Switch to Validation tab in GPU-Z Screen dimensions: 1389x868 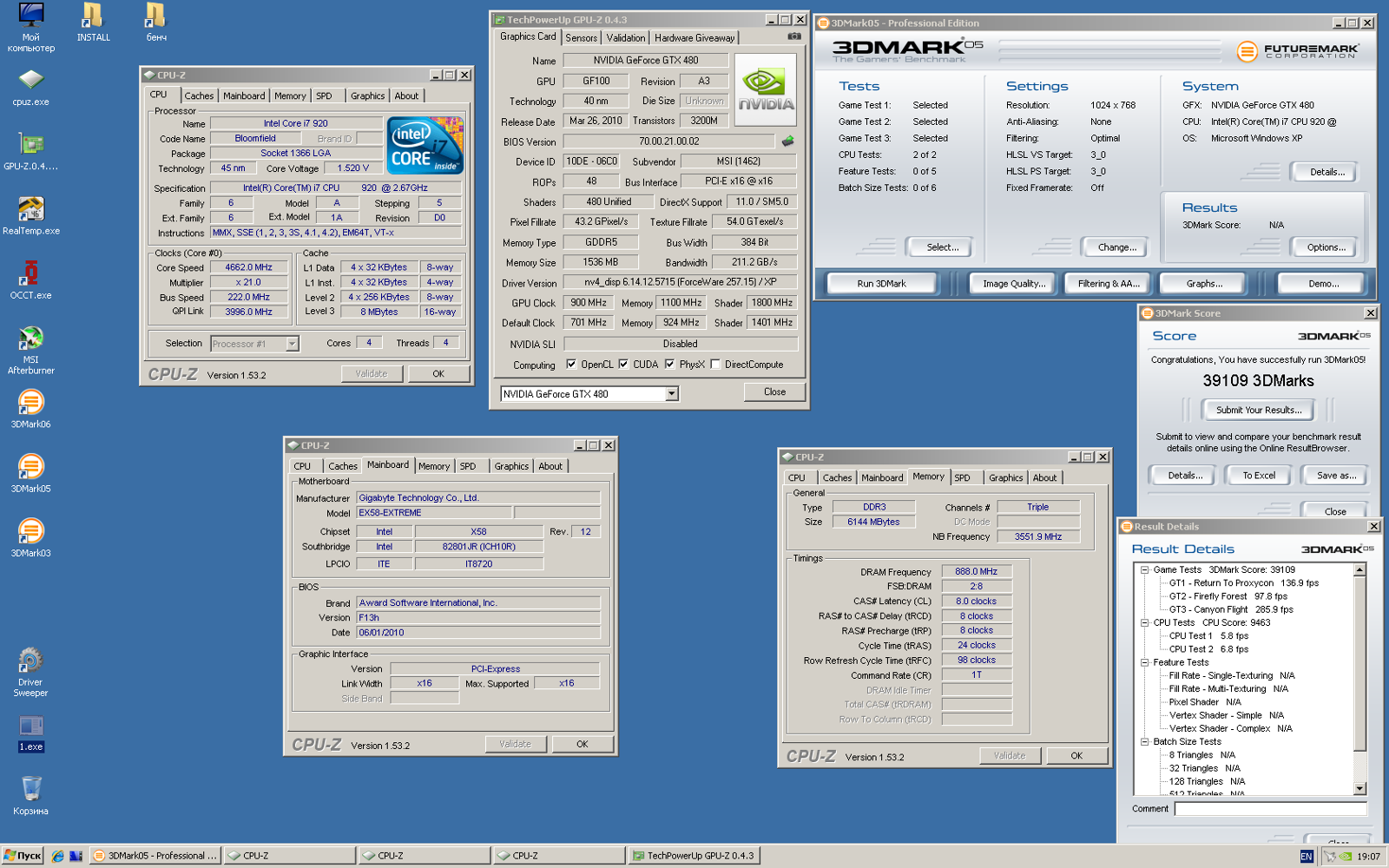click(626, 38)
